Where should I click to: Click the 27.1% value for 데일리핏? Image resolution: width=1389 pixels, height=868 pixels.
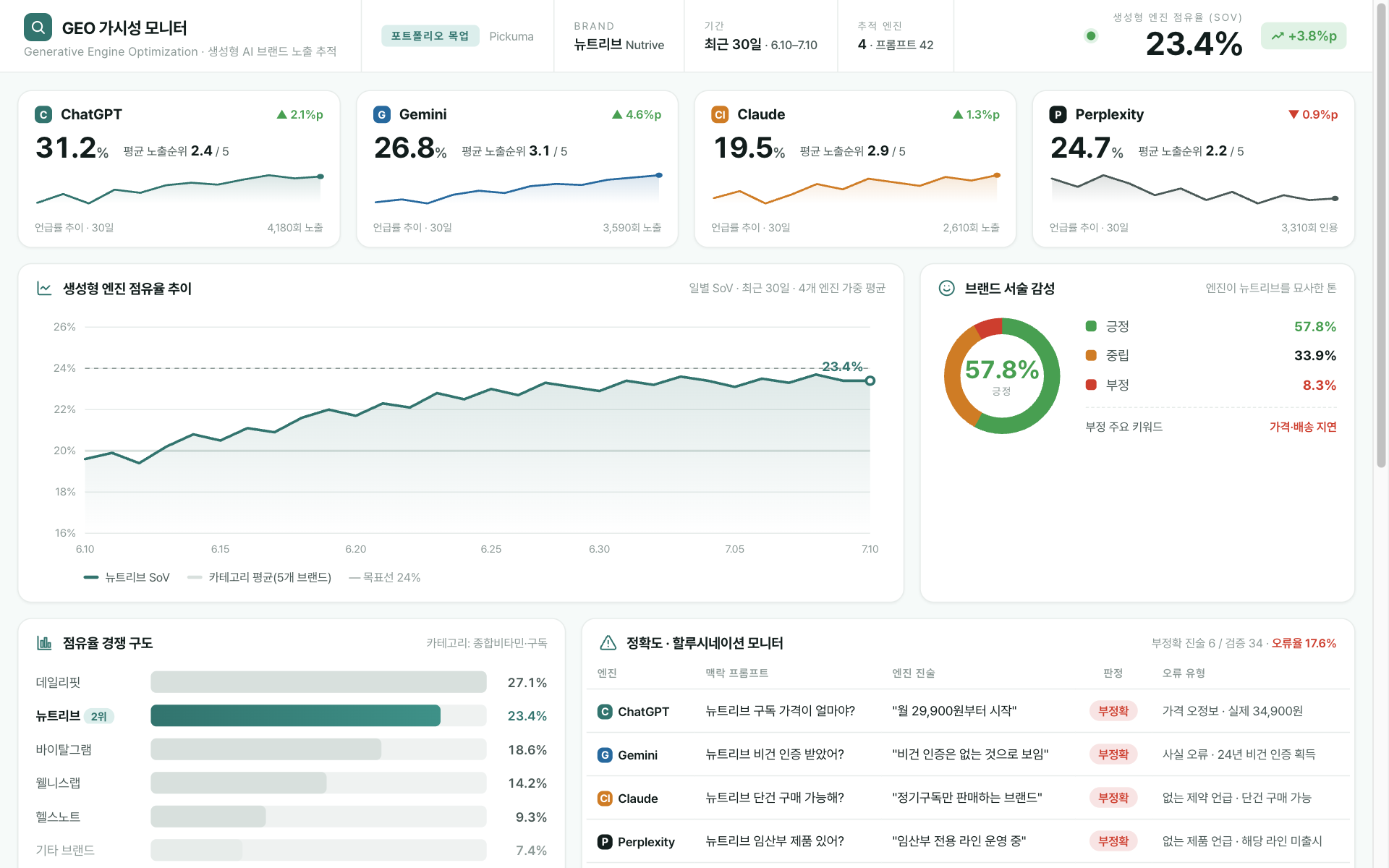coord(527,683)
